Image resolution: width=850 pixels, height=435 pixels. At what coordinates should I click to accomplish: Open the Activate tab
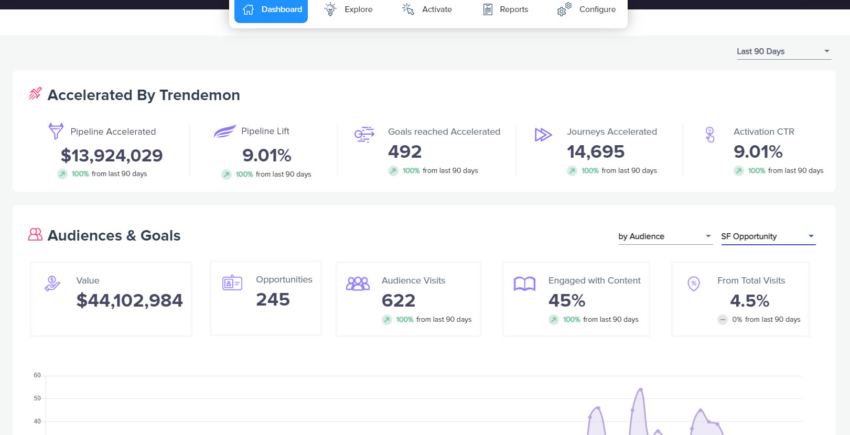[x=427, y=10]
